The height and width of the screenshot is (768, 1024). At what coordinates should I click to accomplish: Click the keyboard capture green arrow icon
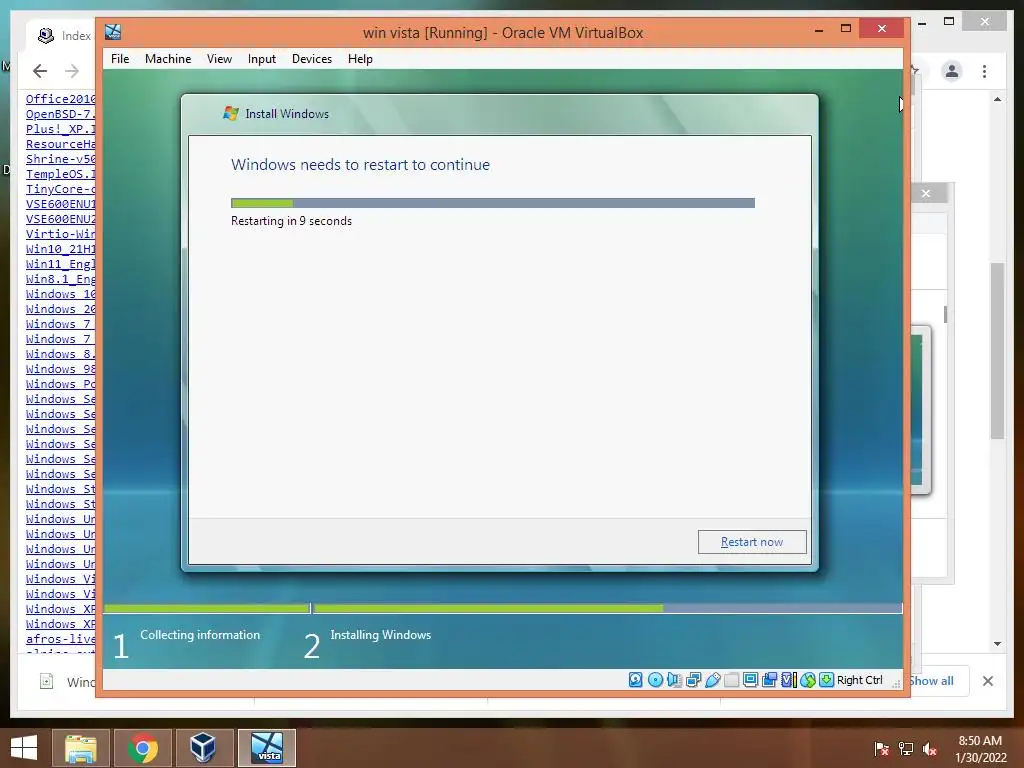(827, 680)
